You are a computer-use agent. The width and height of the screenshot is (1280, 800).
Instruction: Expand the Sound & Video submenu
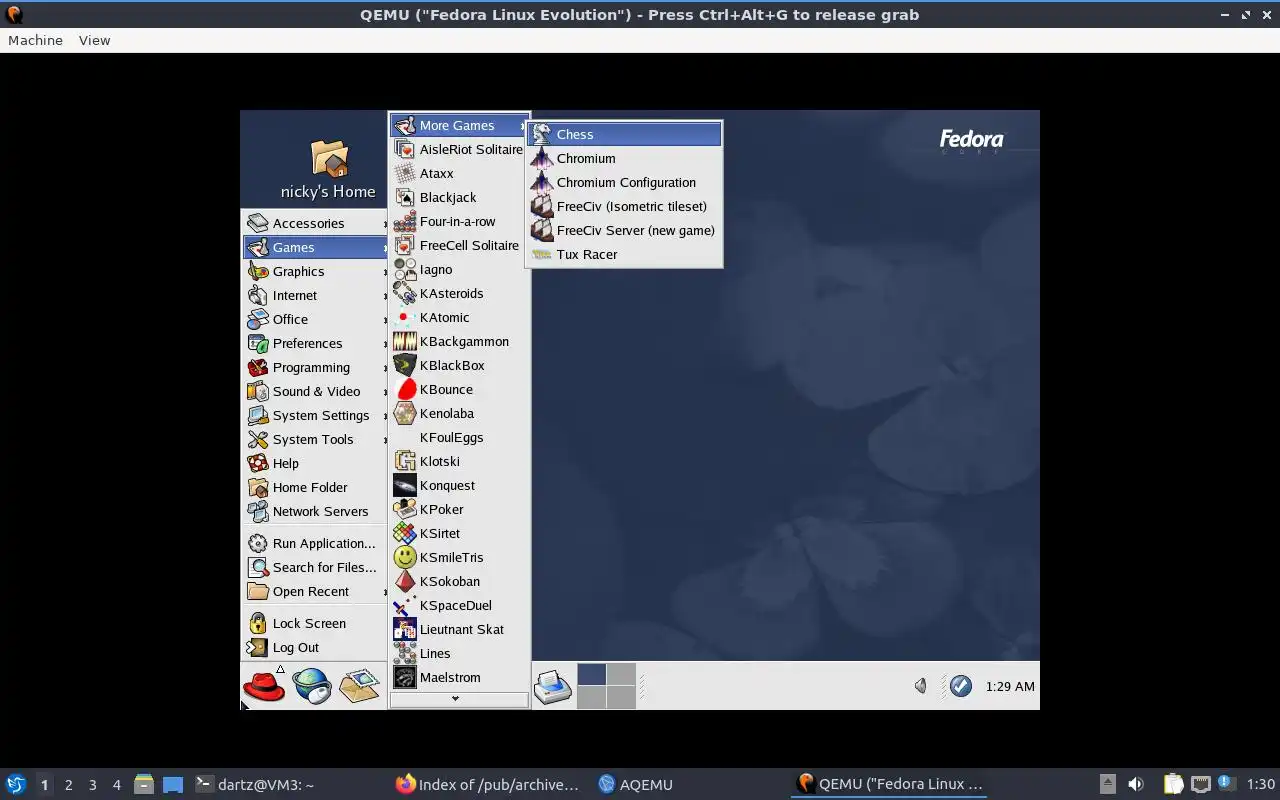pyautogui.click(x=315, y=391)
